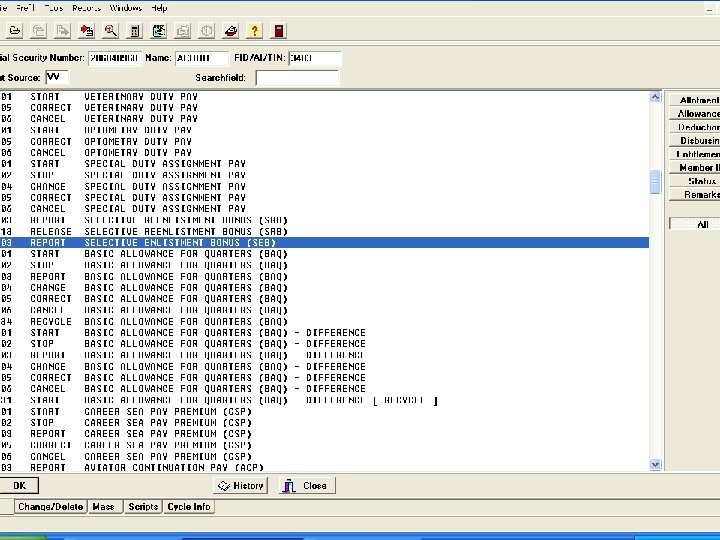Click the History button
The image size is (720, 540).
click(241, 485)
